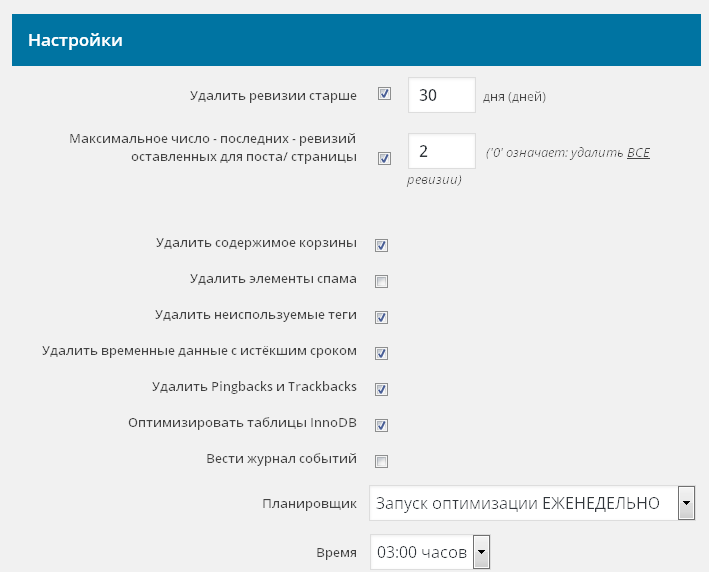Image resolution: width=709 pixels, height=572 pixels.
Task: Open the underlined 'ВСЕ' link
Action: [638, 155]
